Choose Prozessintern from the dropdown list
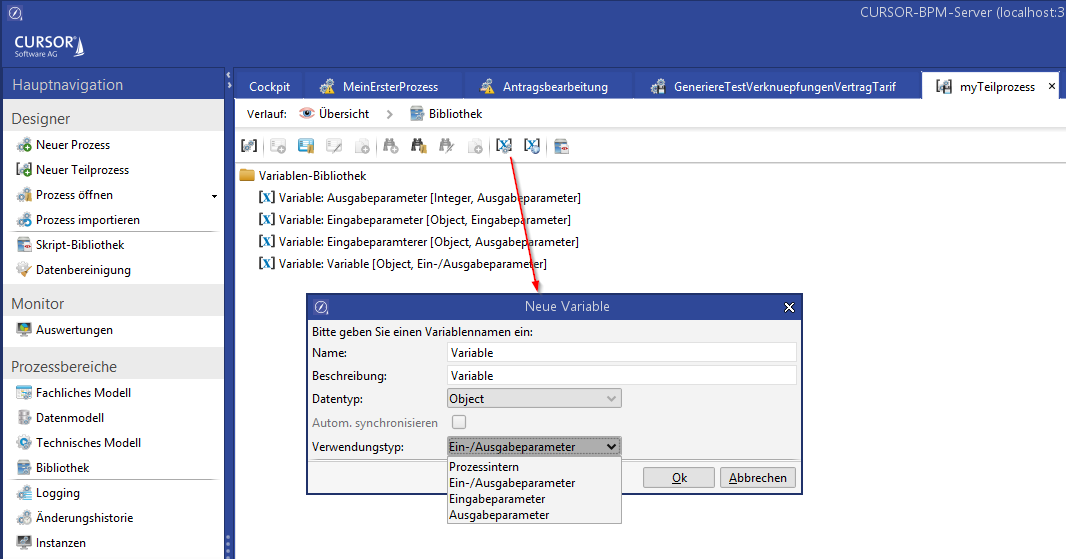The image size is (1066, 559). click(484, 467)
